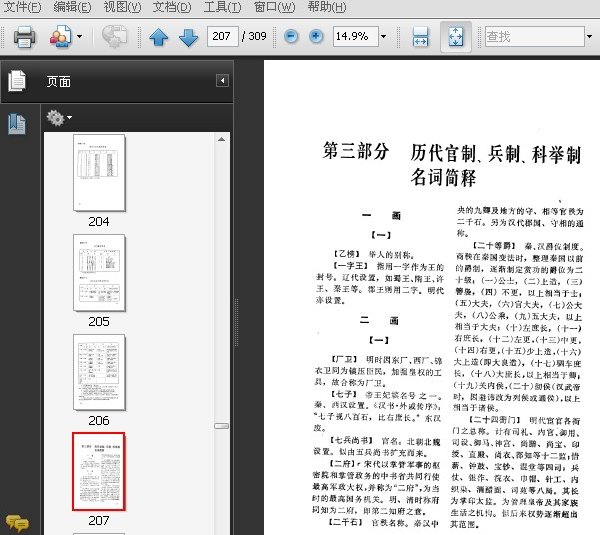Click the total page count / 309
The image size is (600, 535).
pyautogui.click(x=254, y=36)
